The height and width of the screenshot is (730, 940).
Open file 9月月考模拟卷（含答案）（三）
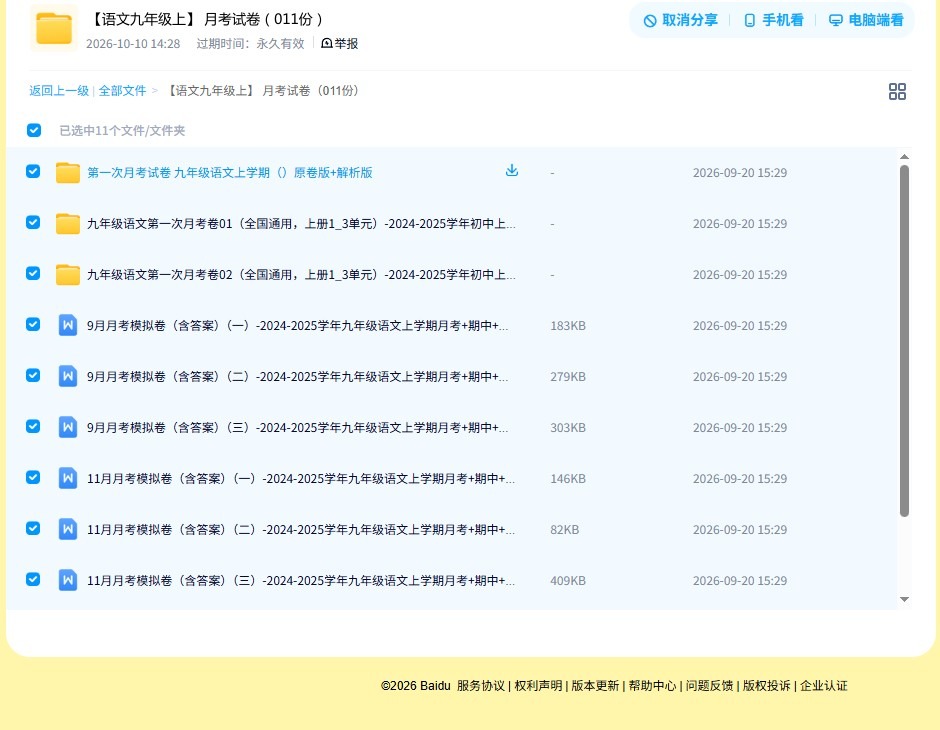297,427
